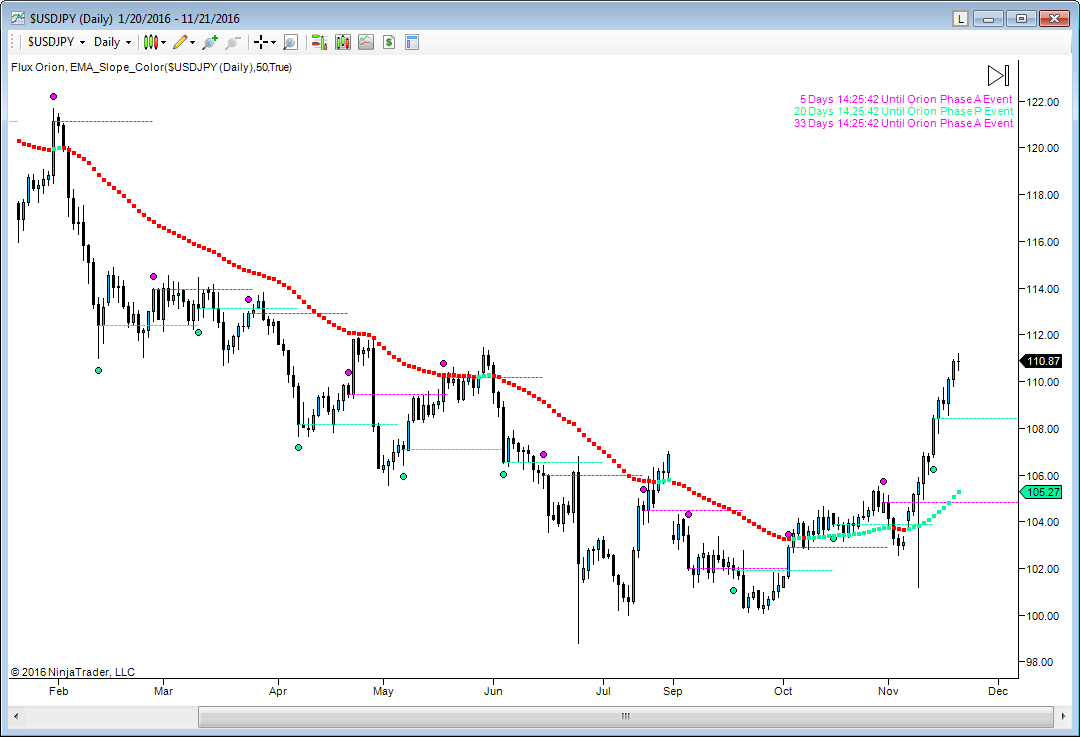Open the Indicators chart icon

[366, 42]
